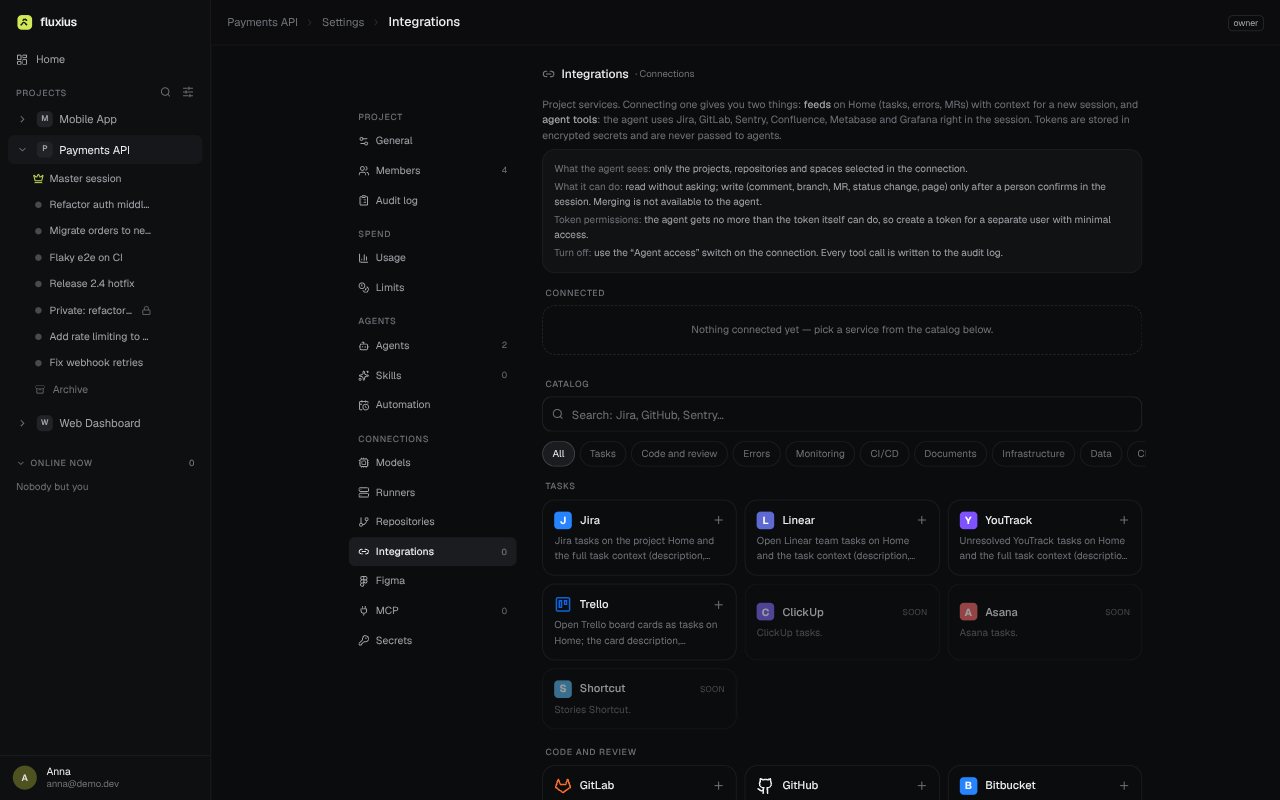Screen dimensions: 1280x800
Task: Filter catalog by Code and review
Action: click(679, 454)
